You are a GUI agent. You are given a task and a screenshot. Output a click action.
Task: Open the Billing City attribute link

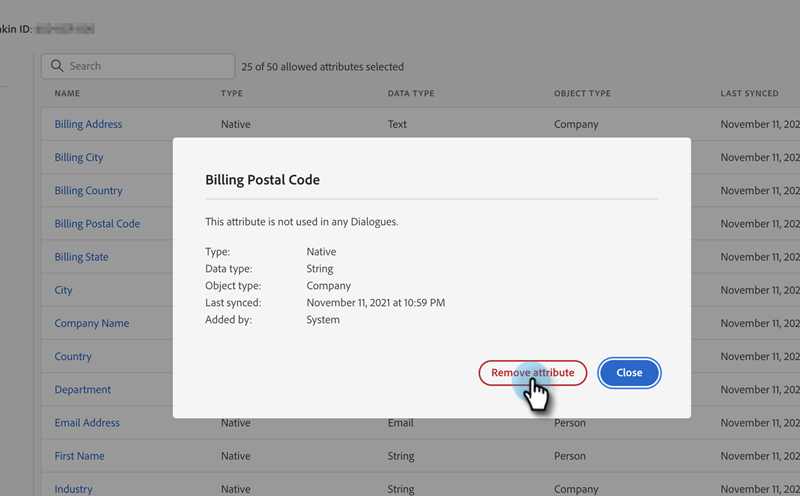pyautogui.click(x=79, y=158)
